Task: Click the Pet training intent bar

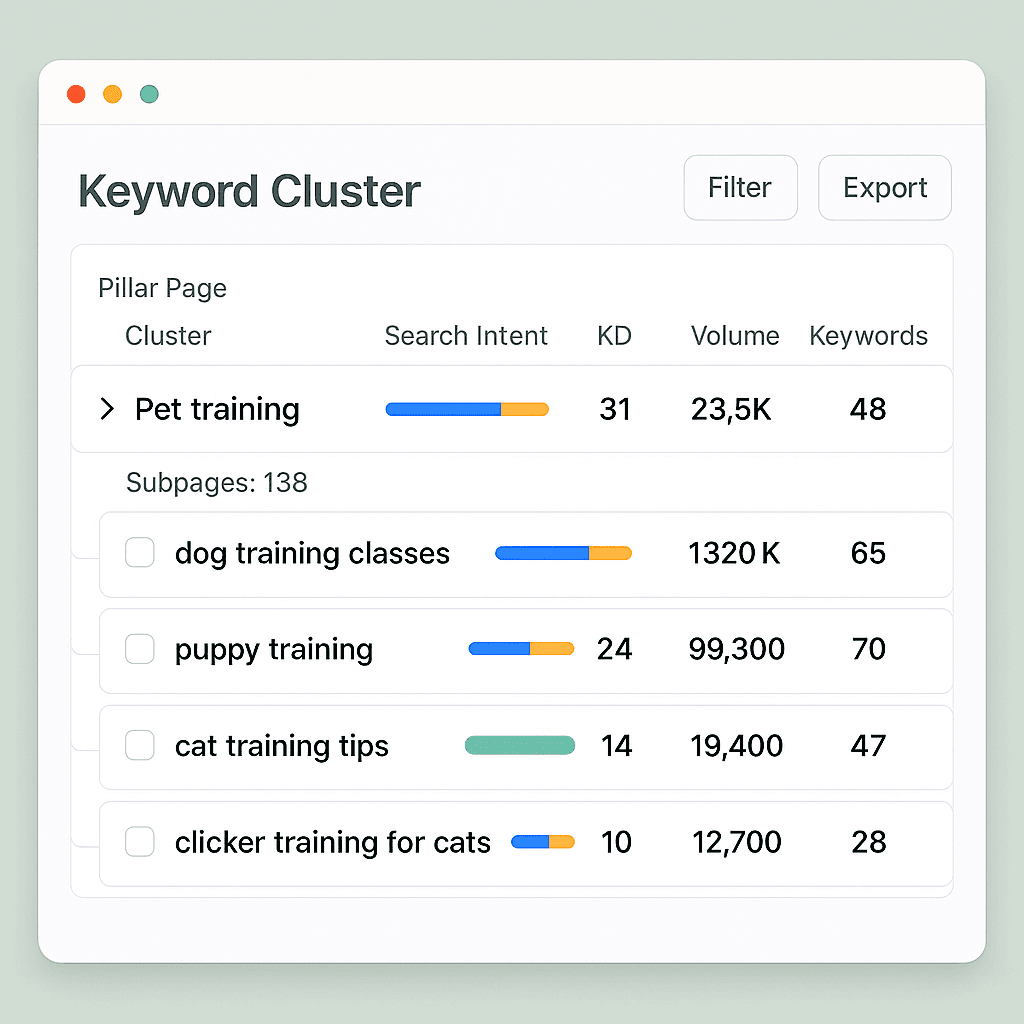Action: coord(467,409)
